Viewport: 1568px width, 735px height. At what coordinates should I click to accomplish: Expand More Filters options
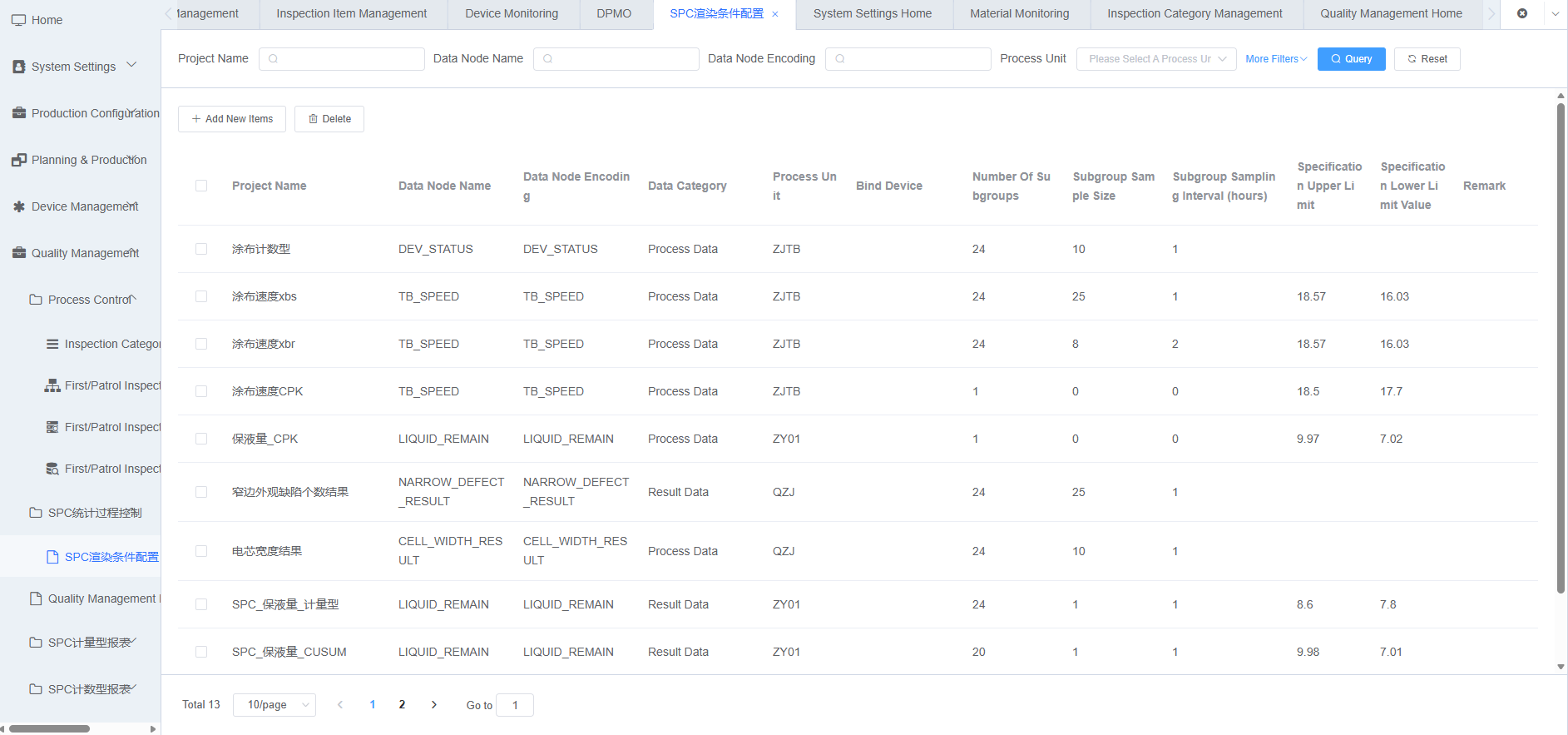[1276, 59]
